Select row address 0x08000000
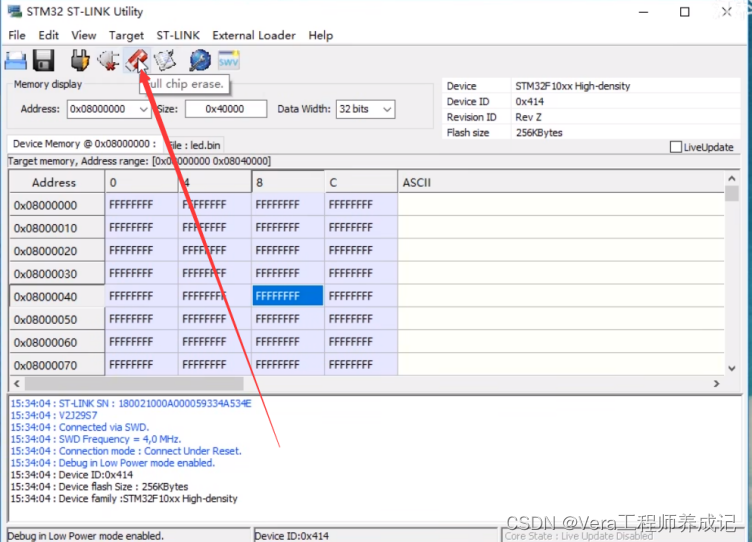 coord(57,205)
